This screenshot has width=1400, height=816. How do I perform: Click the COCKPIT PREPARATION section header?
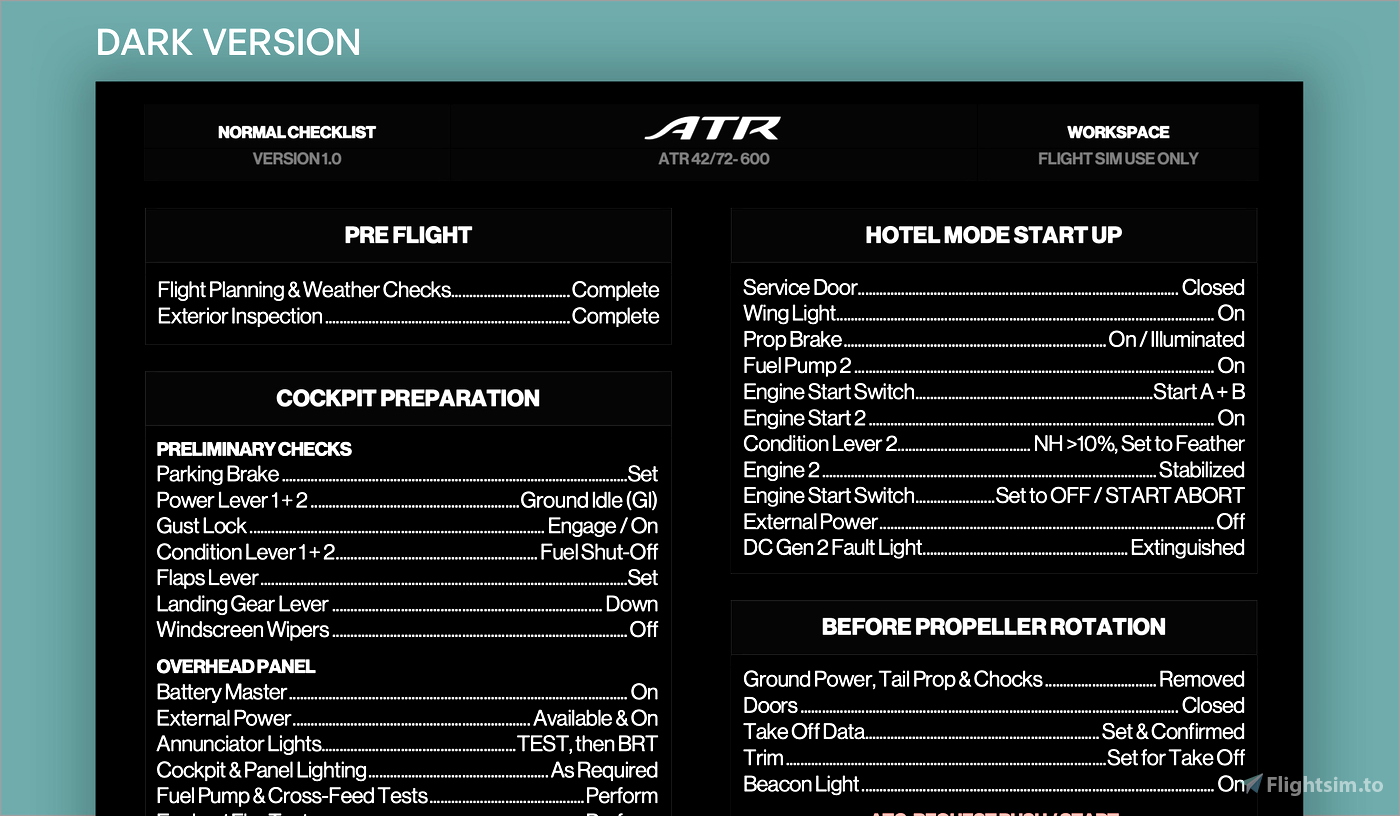click(x=408, y=398)
